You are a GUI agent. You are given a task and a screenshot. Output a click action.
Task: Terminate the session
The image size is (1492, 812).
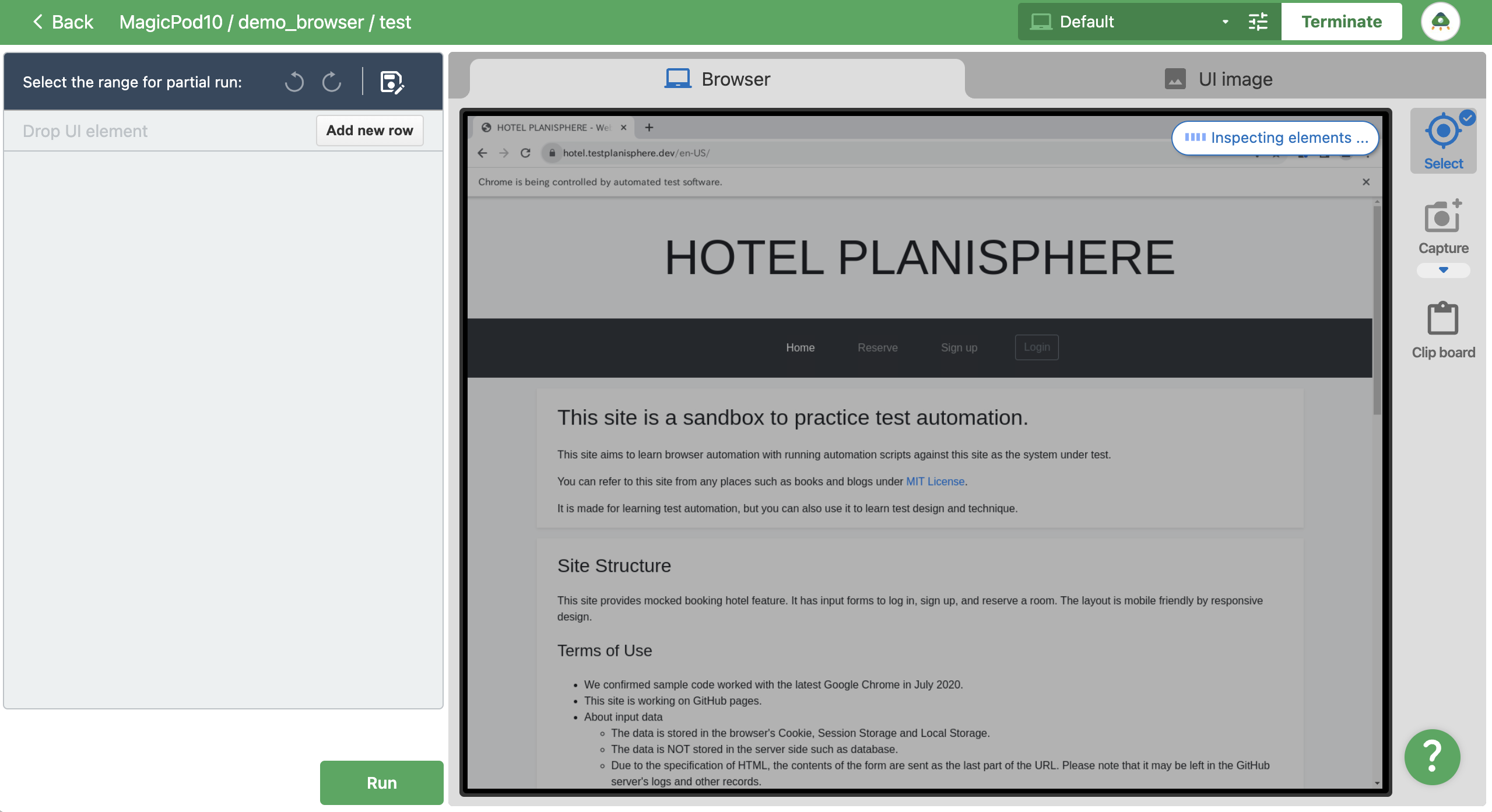pos(1341,22)
